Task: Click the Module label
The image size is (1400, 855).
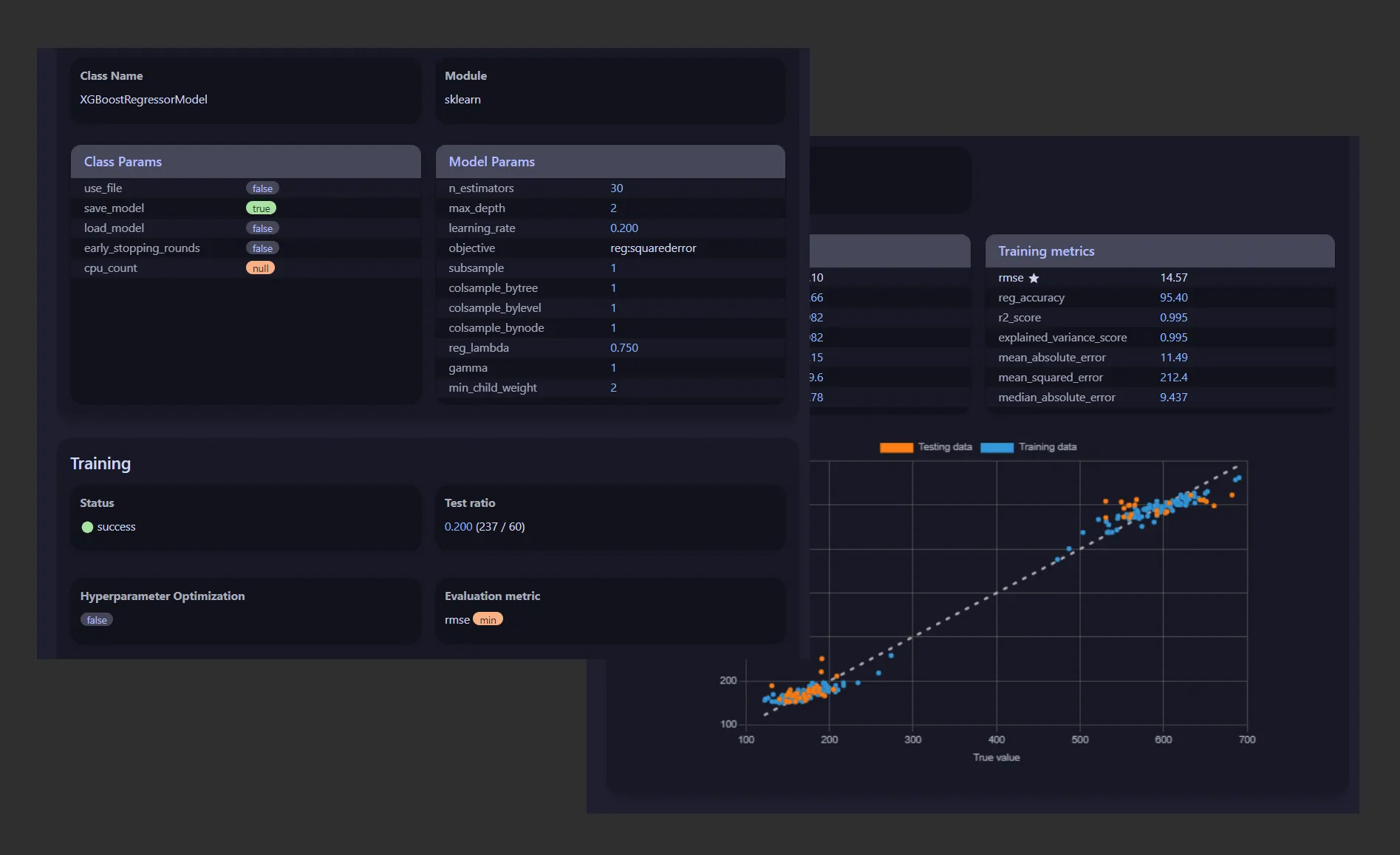Action: tap(465, 76)
